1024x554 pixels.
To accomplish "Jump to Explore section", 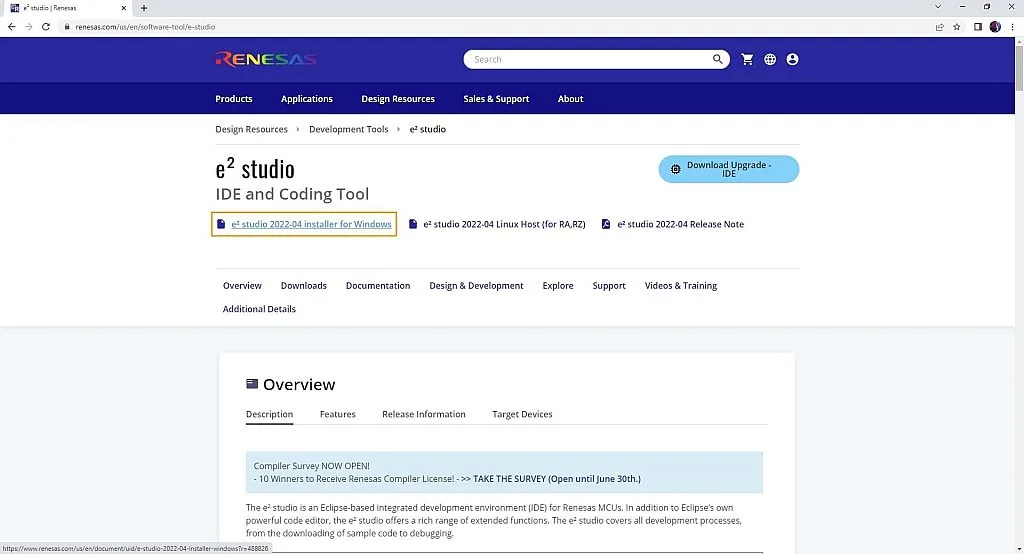I will pyautogui.click(x=558, y=285).
